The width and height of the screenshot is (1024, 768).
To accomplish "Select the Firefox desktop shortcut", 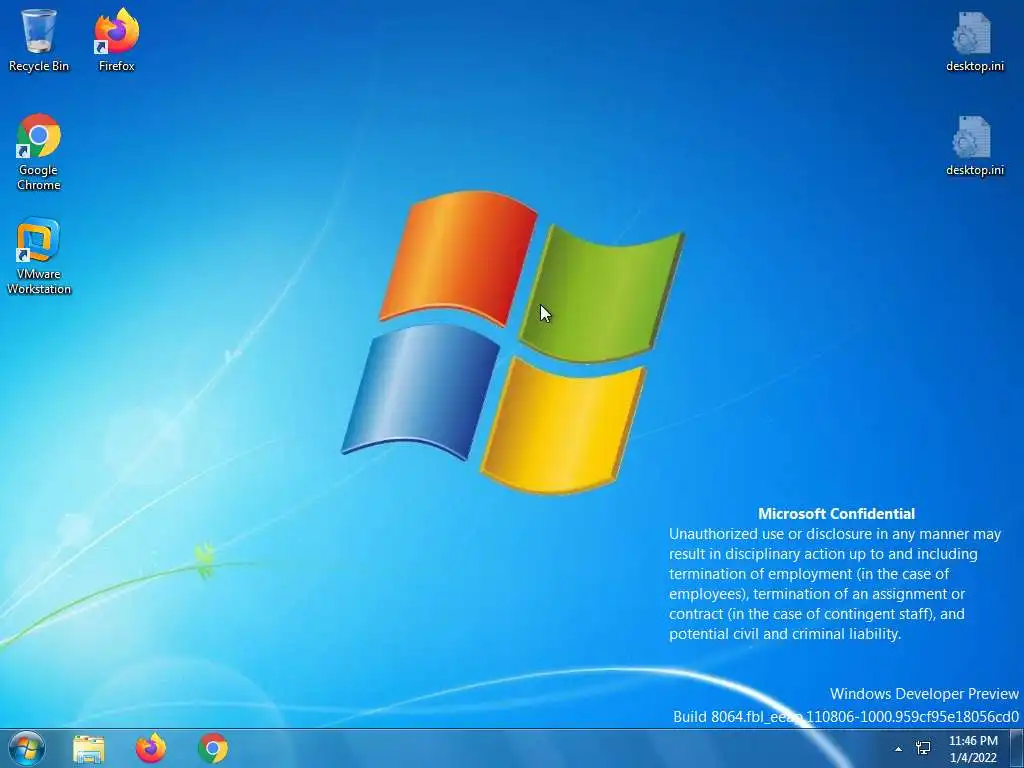I will 117,39.
